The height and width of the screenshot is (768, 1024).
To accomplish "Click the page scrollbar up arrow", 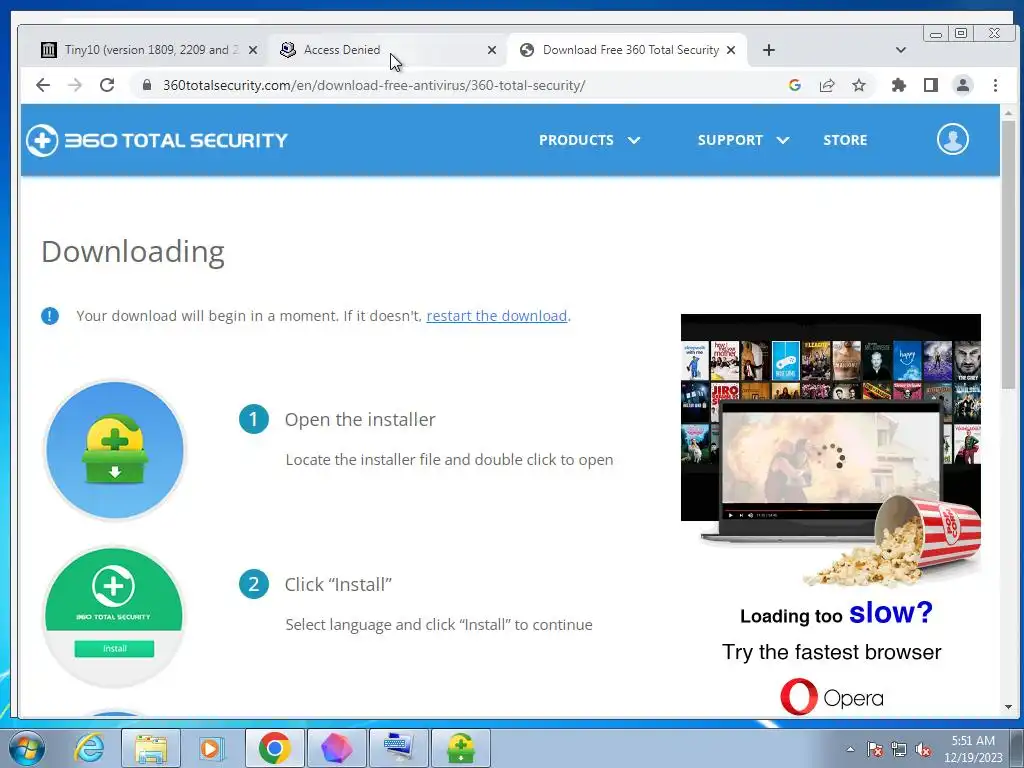I will click(1008, 114).
